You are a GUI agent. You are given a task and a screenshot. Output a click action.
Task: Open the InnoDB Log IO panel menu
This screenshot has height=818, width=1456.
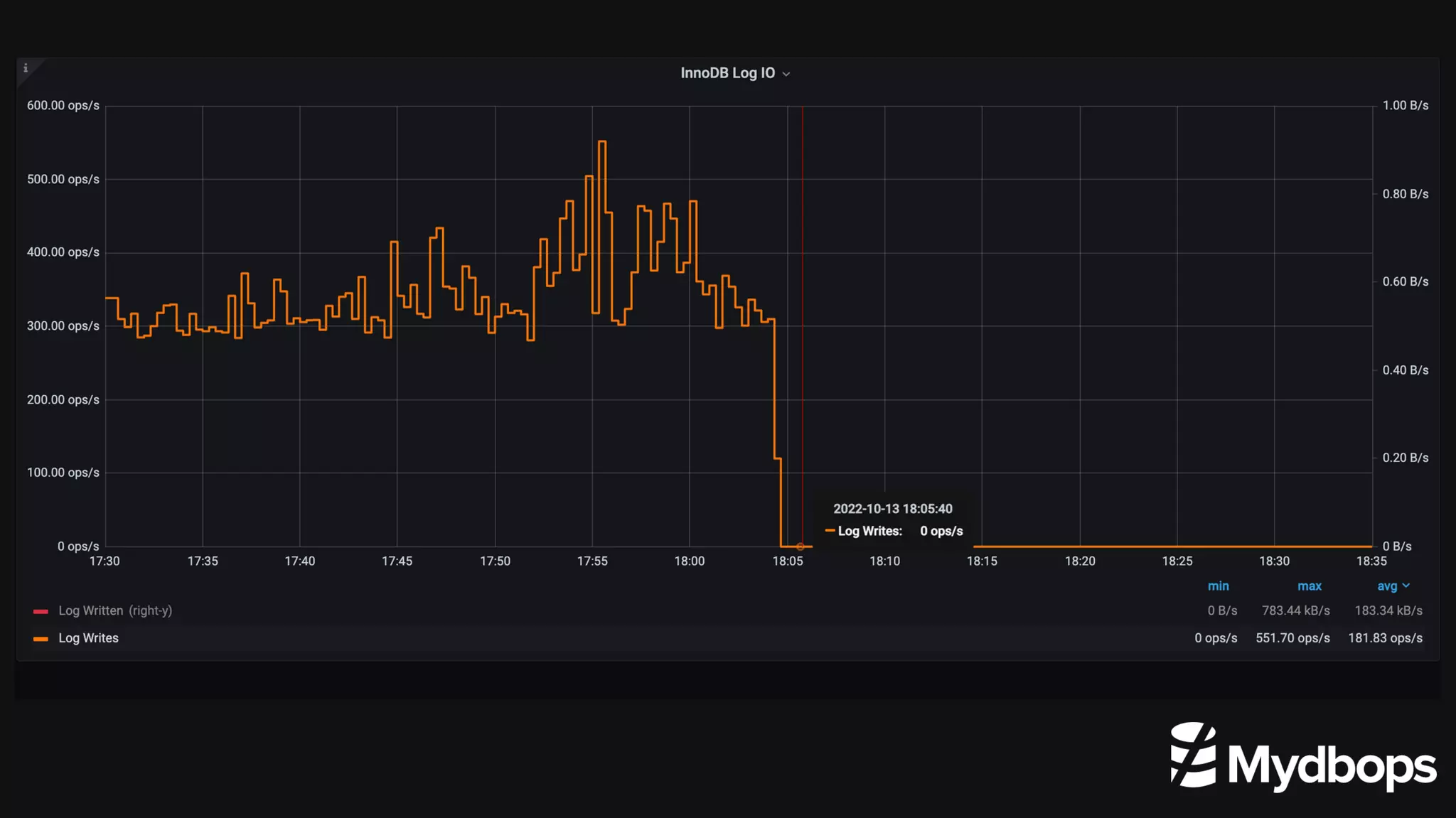coord(786,74)
